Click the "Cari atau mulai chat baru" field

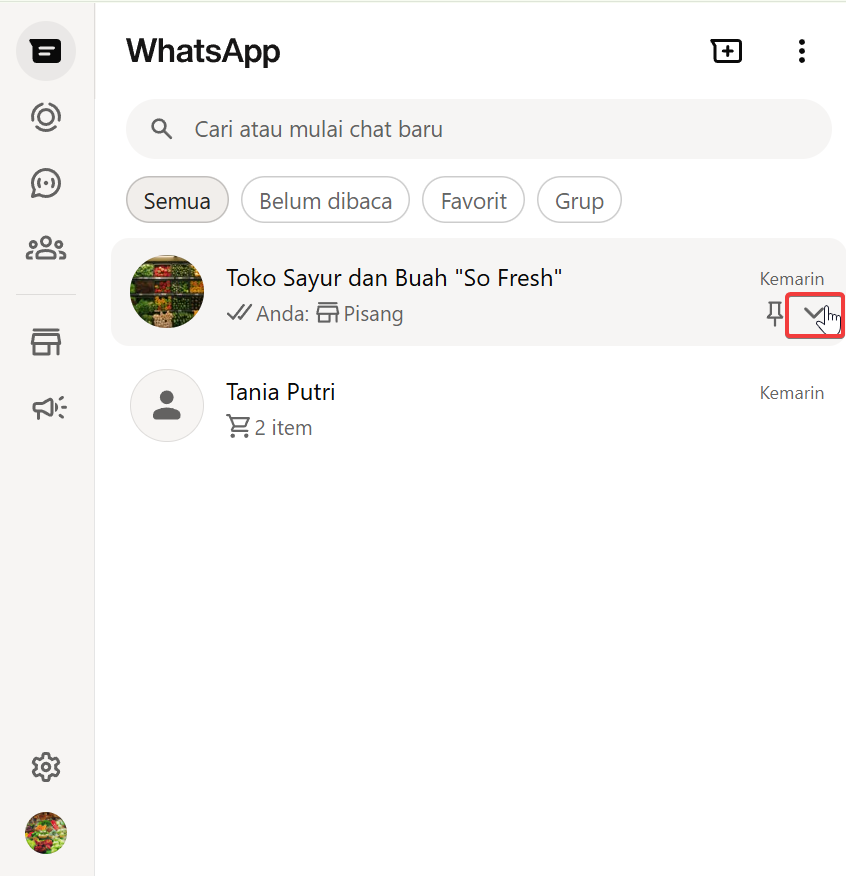click(500, 129)
